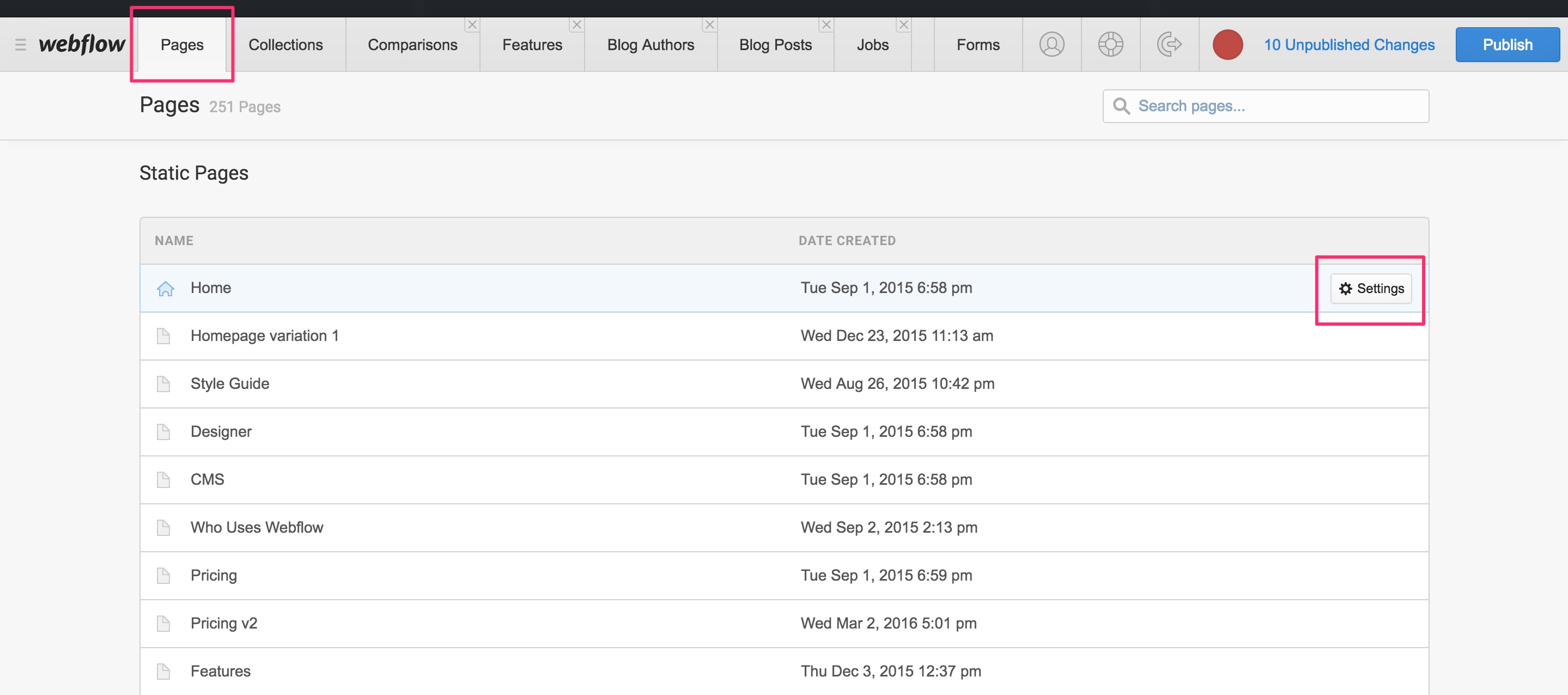1568x695 pixels.
Task: Click the page icon beside Style Guide
Action: coord(163,384)
